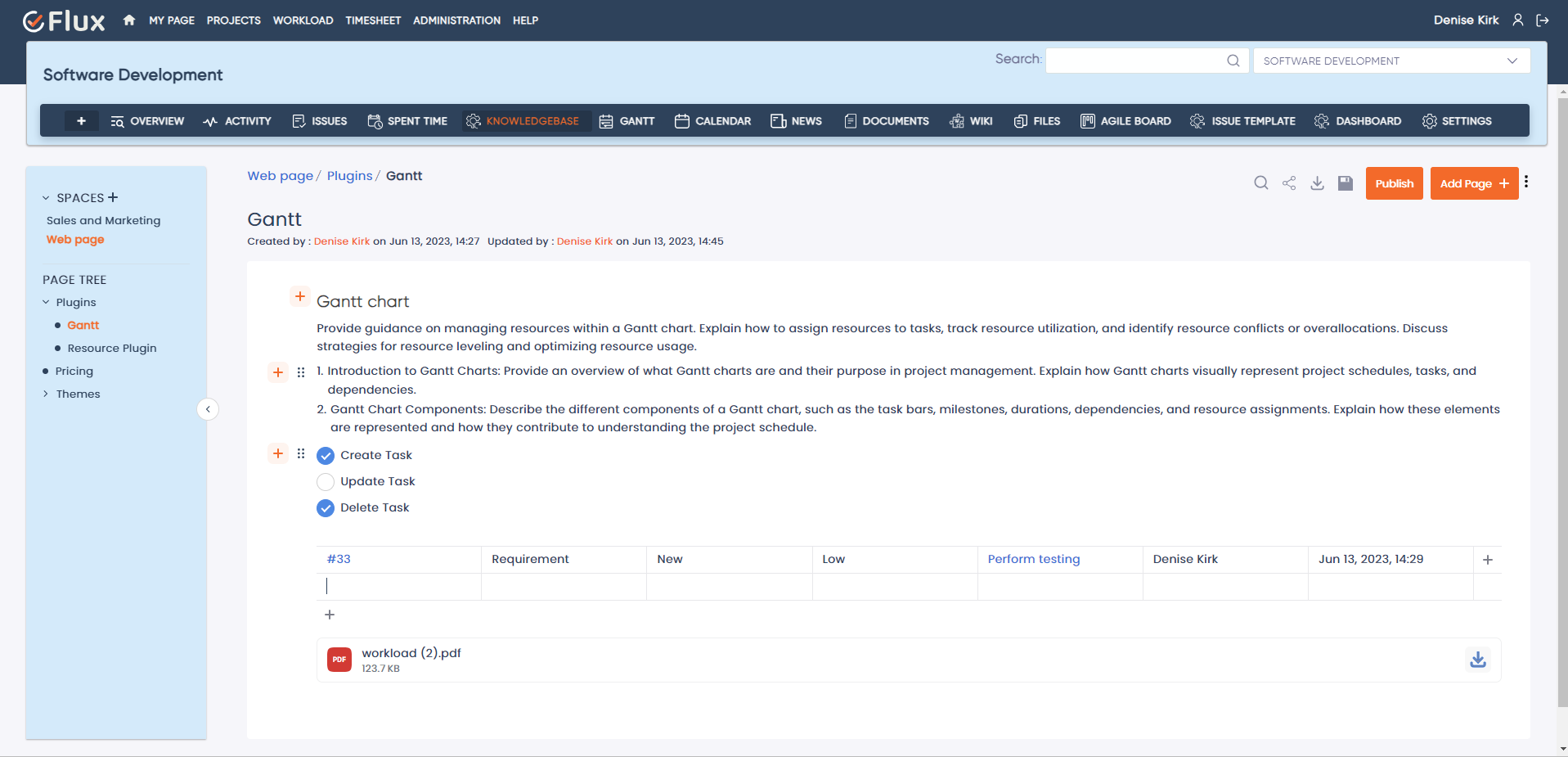Click the share page icon
Screen dimensions: 1568x757
pyautogui.click(x=1289, y=183)
